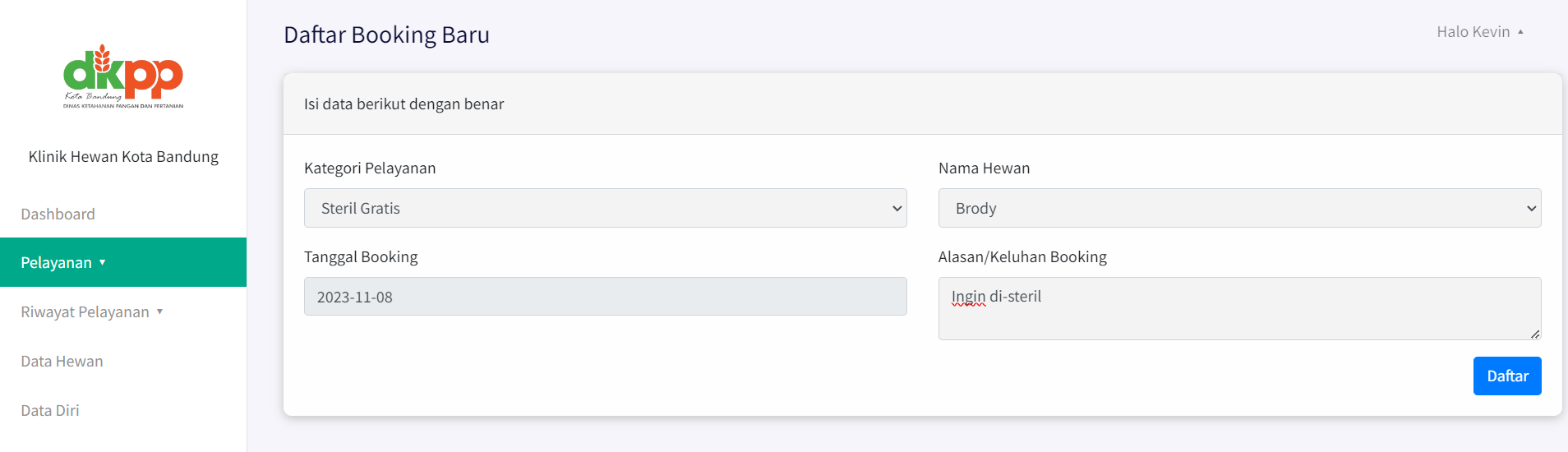The width and height of the screenshot is (1568, 452).
Task: Expand the Riwayat Pelayanan submenu
Action: click(92, 311)
